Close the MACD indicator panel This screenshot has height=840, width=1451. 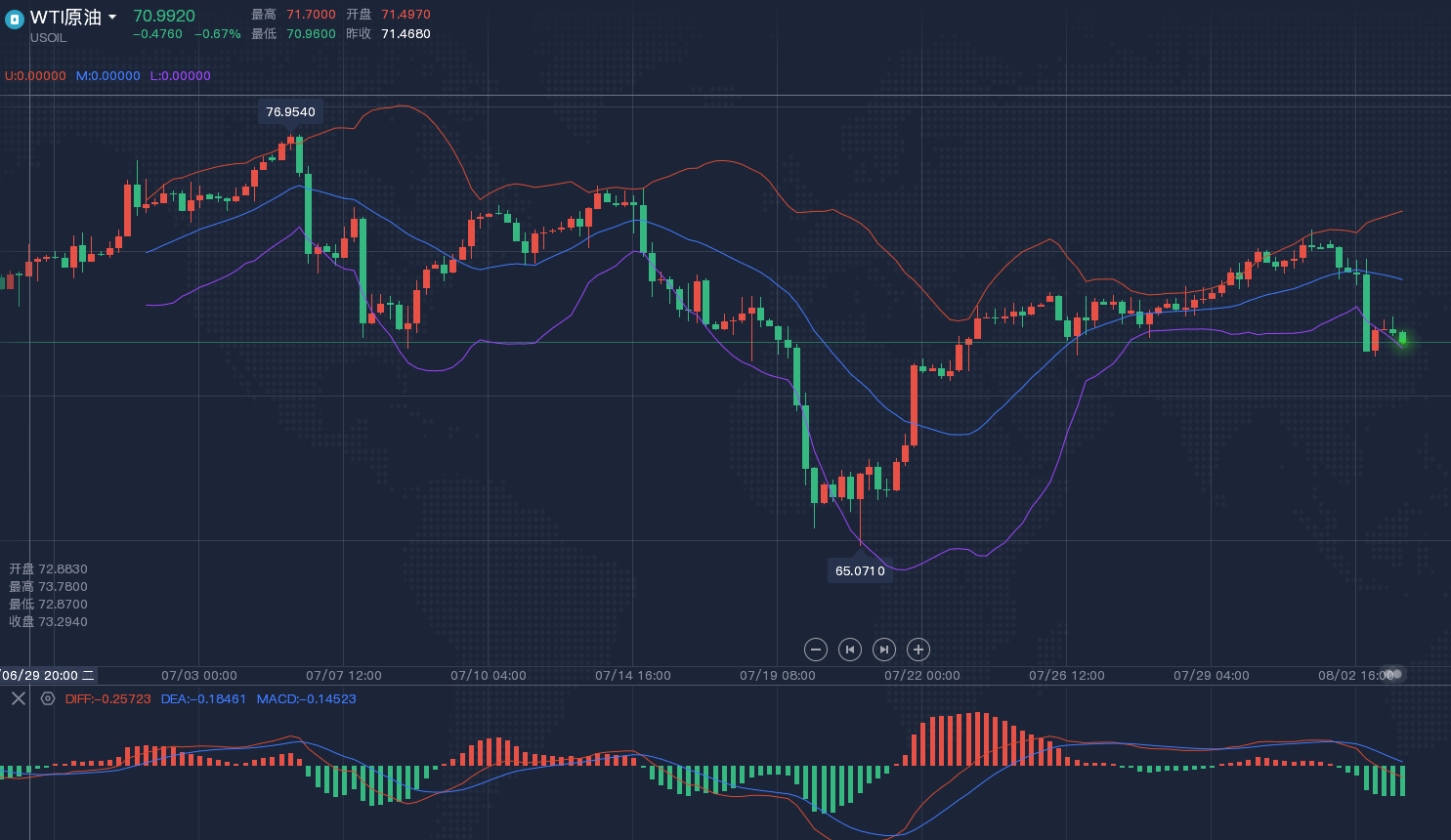[19, 698]
